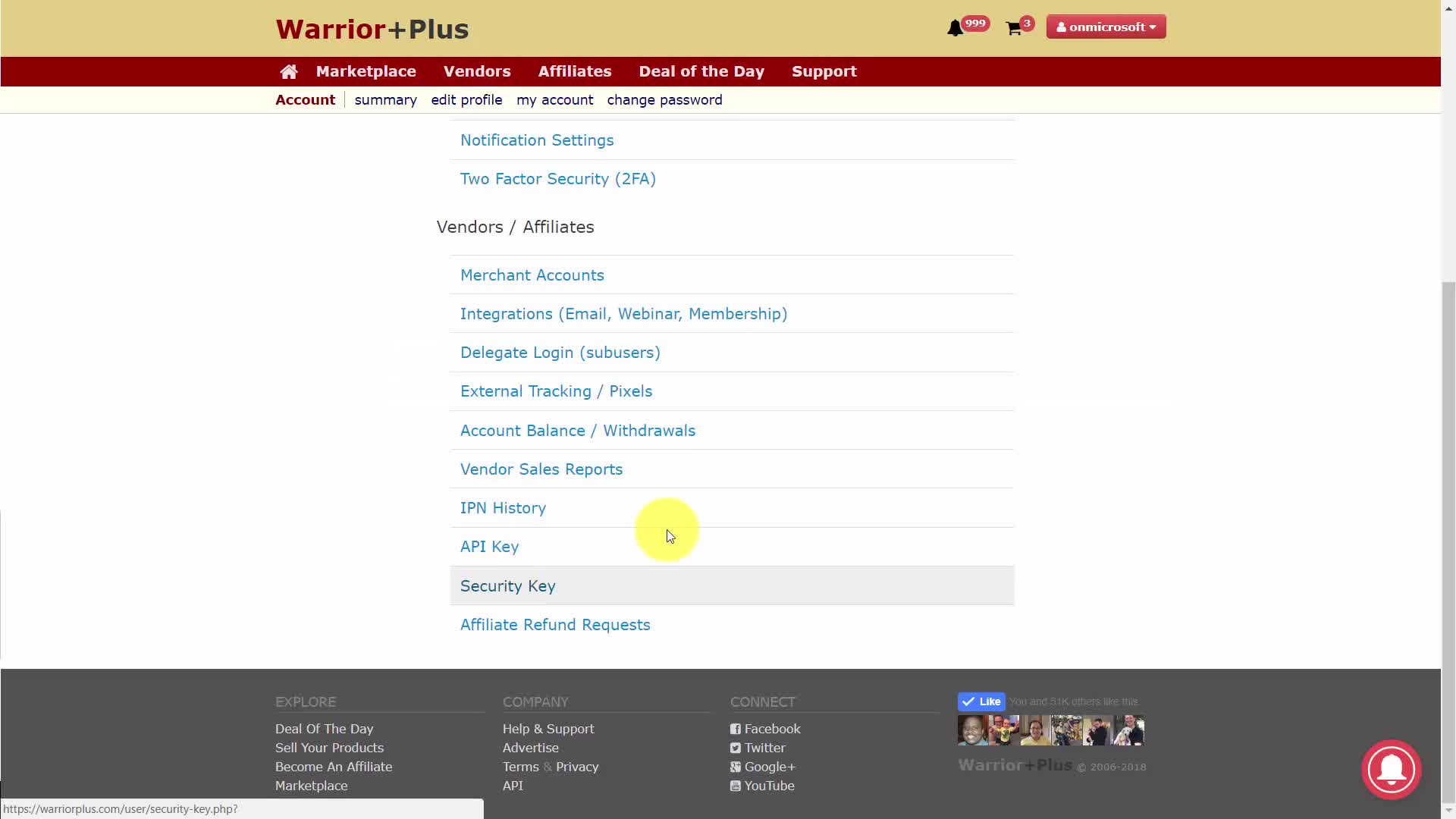The image size is (1456, 819).
Task: Click footer Privacy link
Action: (x=577, y=767)
